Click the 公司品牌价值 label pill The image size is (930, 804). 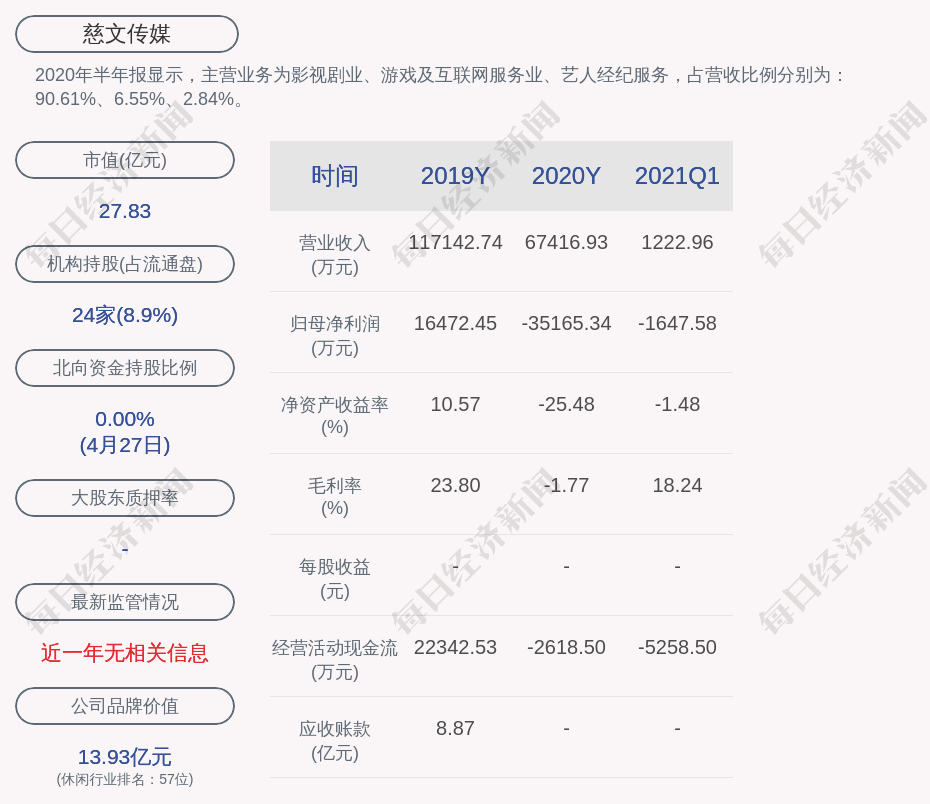pos(125,706)
